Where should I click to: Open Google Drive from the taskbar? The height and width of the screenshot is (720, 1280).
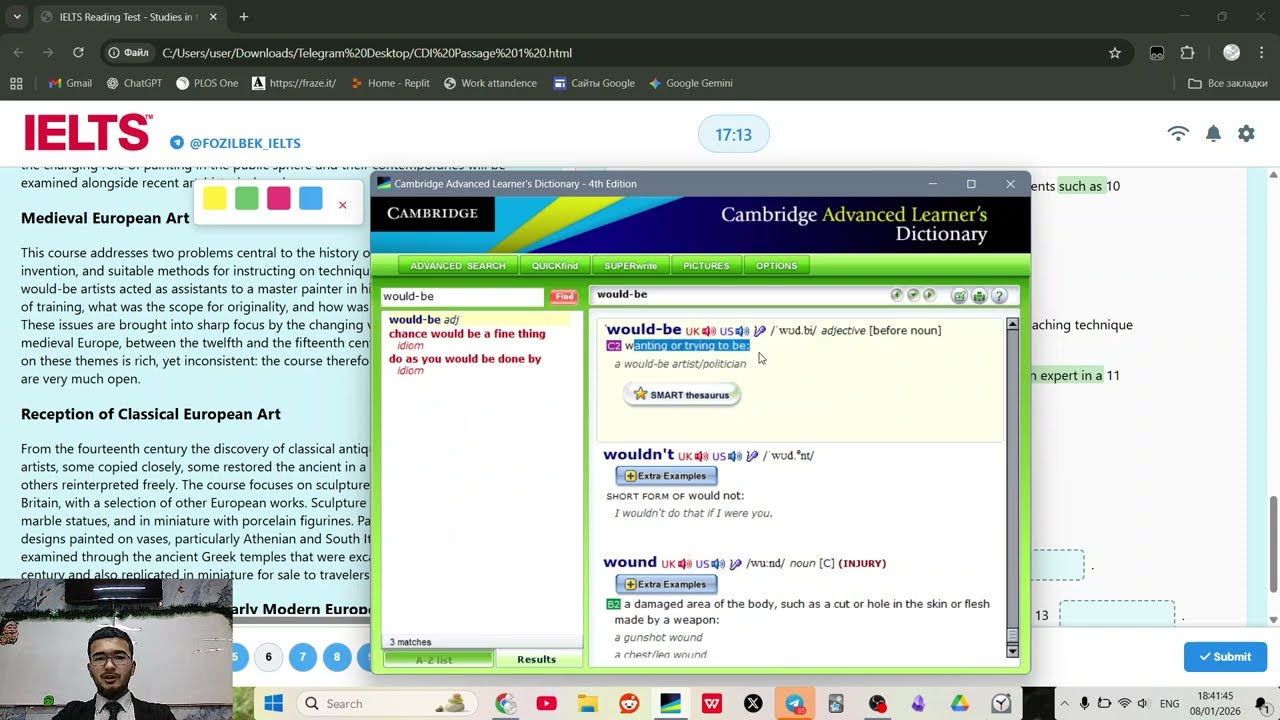coord(959,704)
